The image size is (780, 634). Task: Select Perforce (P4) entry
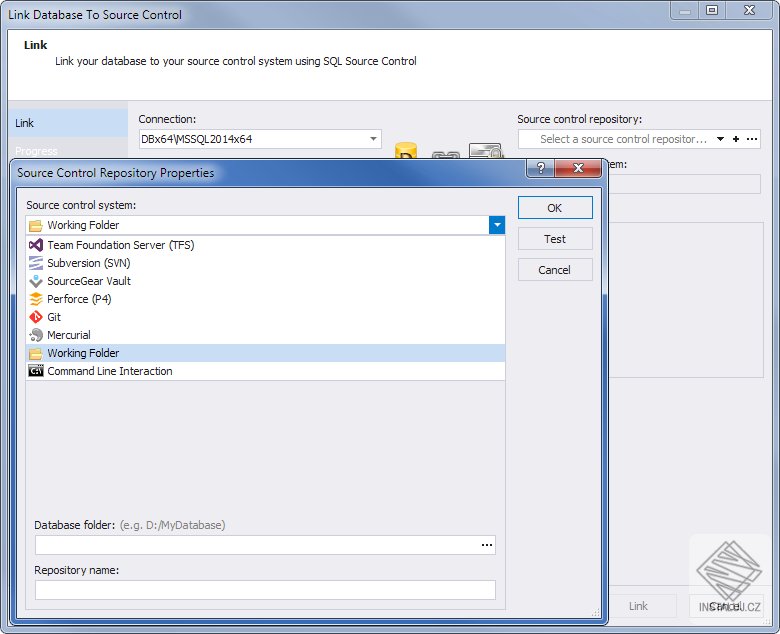[265, 299]
